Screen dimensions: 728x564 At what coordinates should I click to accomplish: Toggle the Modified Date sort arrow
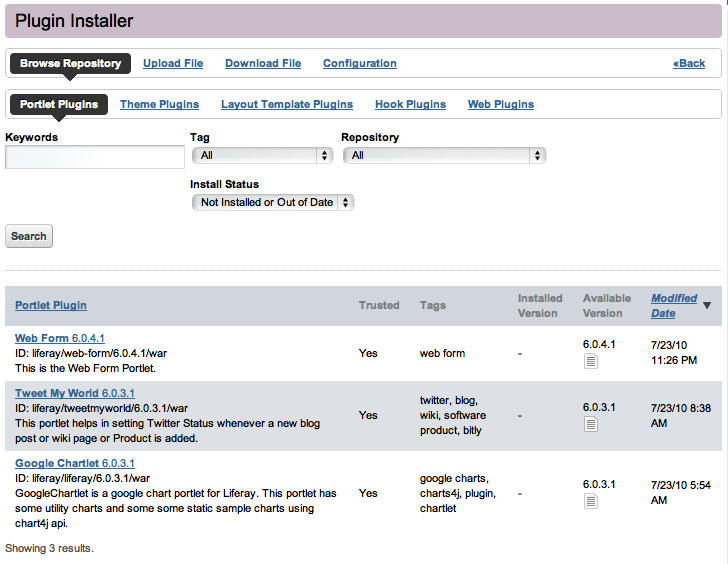(x=707, y=305)
